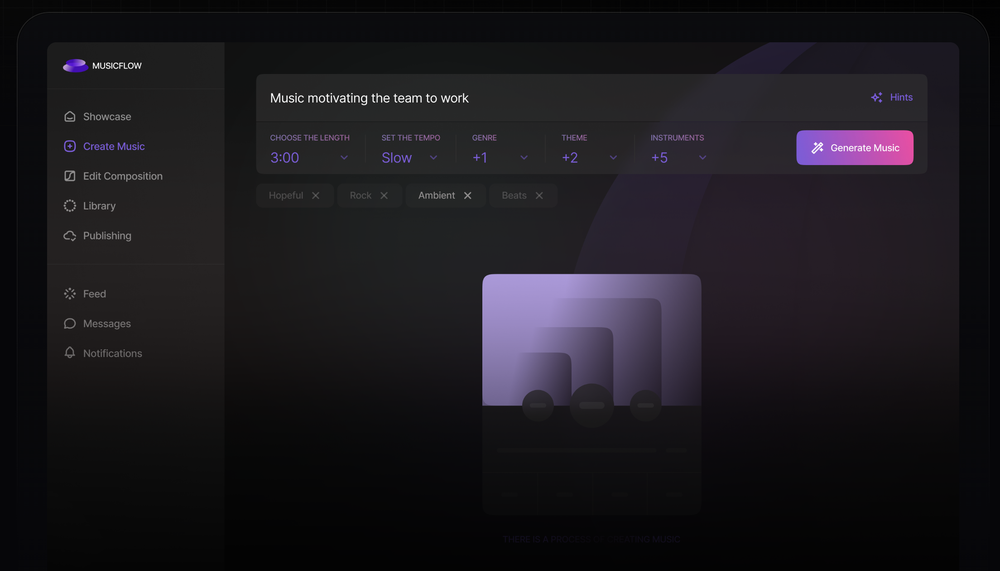Screen dimensions: 1000x571
Task: Click the purple album art placeholder
Action: (592, 340)
